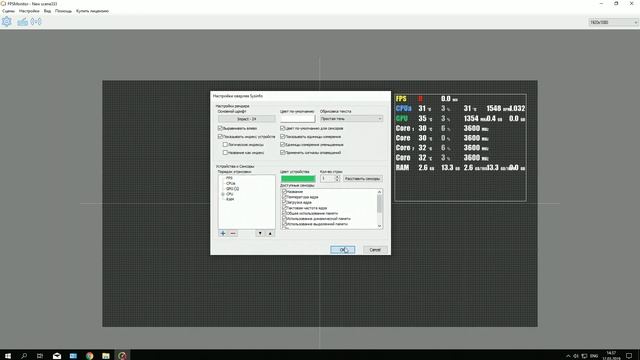
Task: Open the notification center icon
Action: click(x=629, y=356)
